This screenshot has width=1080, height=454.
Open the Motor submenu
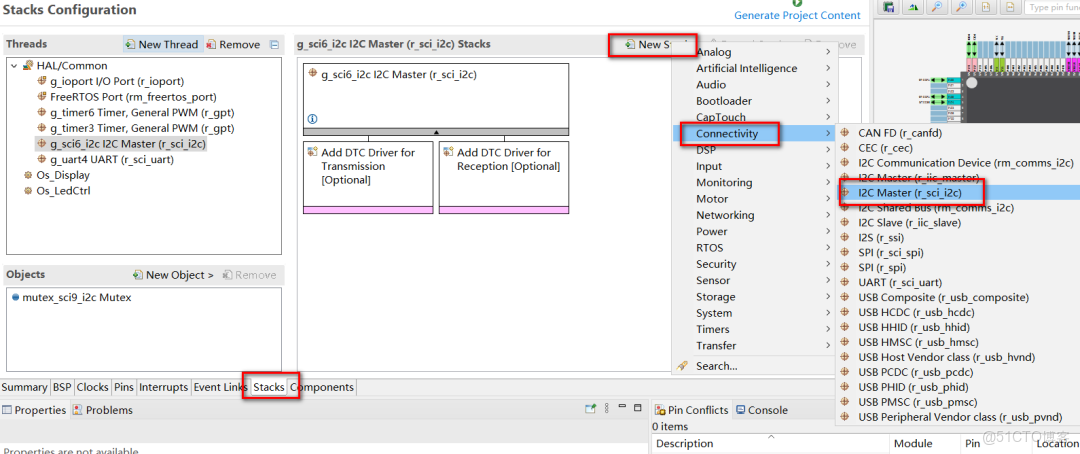(754, 198)
